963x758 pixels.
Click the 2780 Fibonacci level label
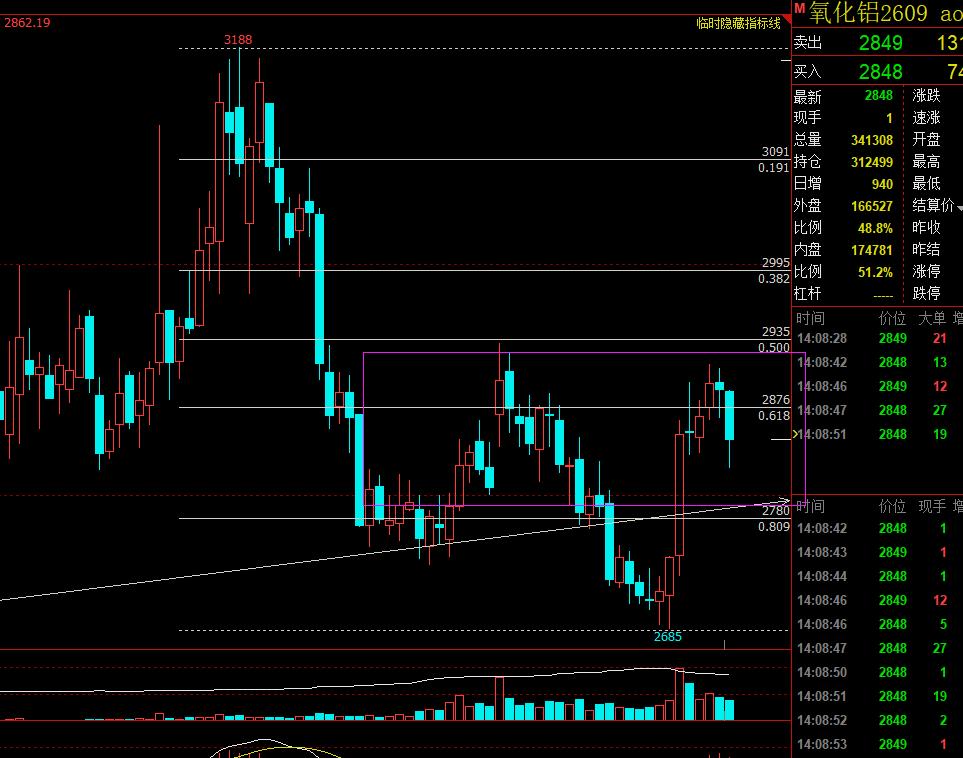pyautogui.click(x=776, y=510)
